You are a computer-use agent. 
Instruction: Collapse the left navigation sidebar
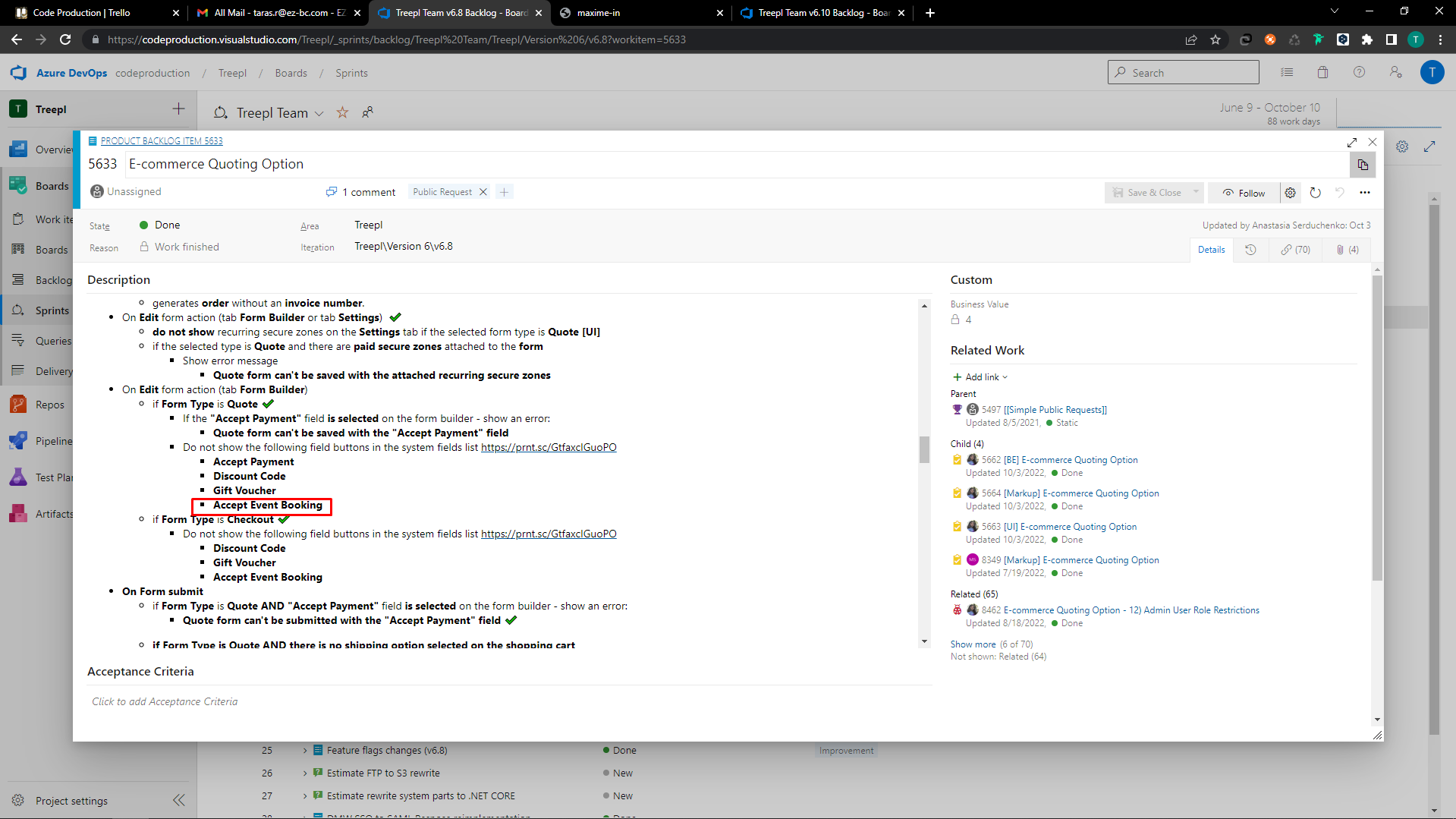point(178,800)
